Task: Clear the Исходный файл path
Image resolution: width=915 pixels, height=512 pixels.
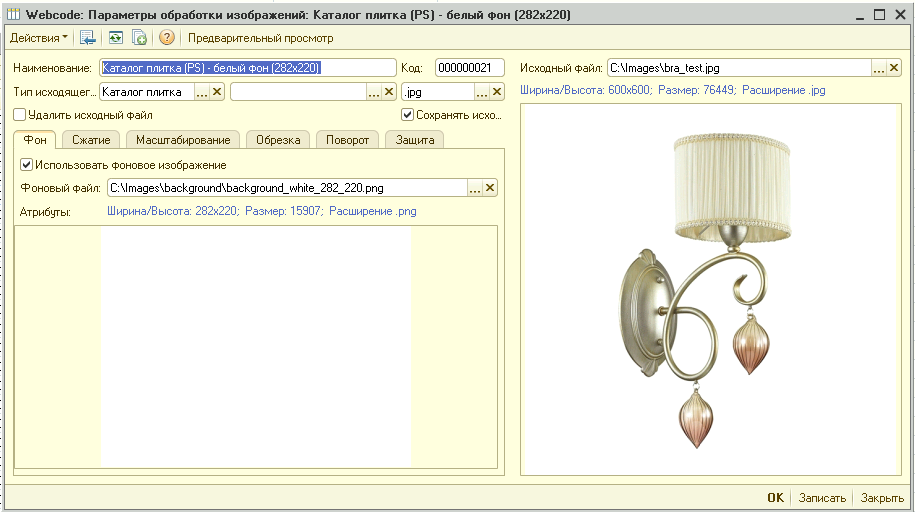Action: tap(895, 68)
